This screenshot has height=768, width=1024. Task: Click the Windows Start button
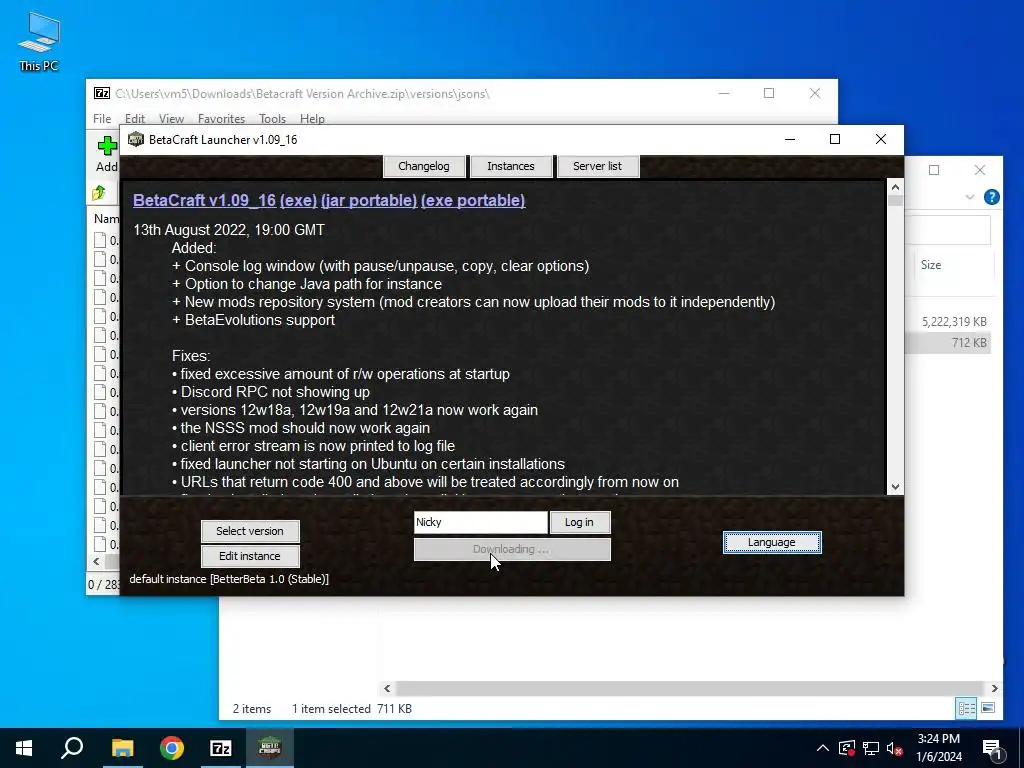click(x=24, y=748)
